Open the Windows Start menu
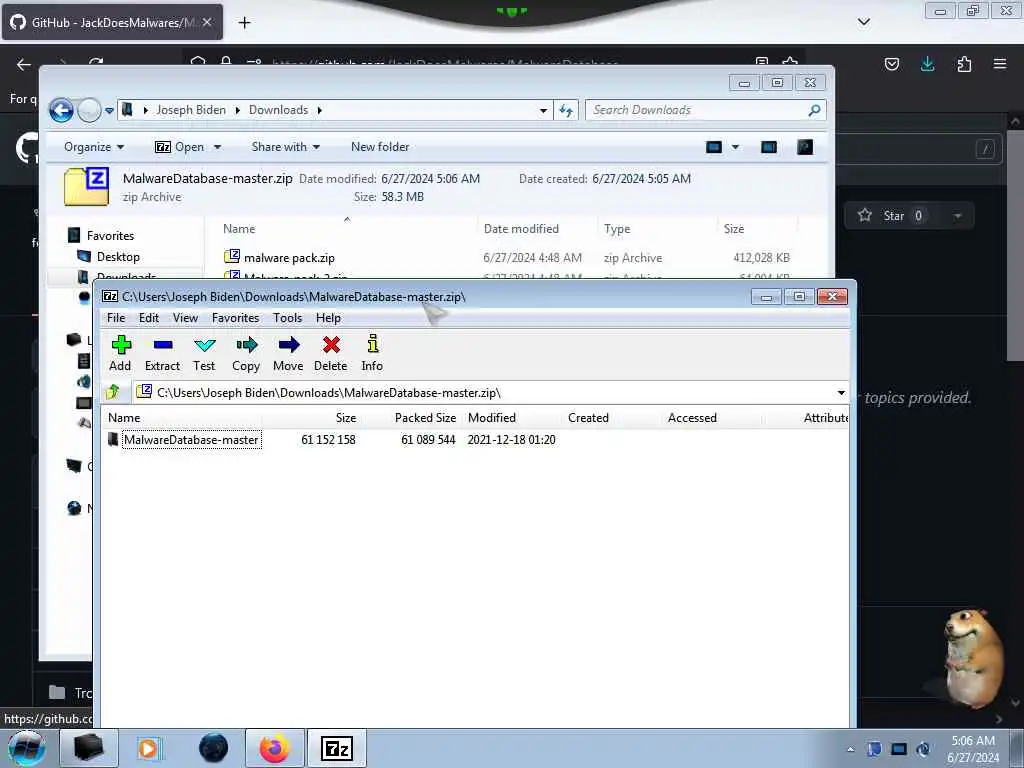 pos(26,748)
